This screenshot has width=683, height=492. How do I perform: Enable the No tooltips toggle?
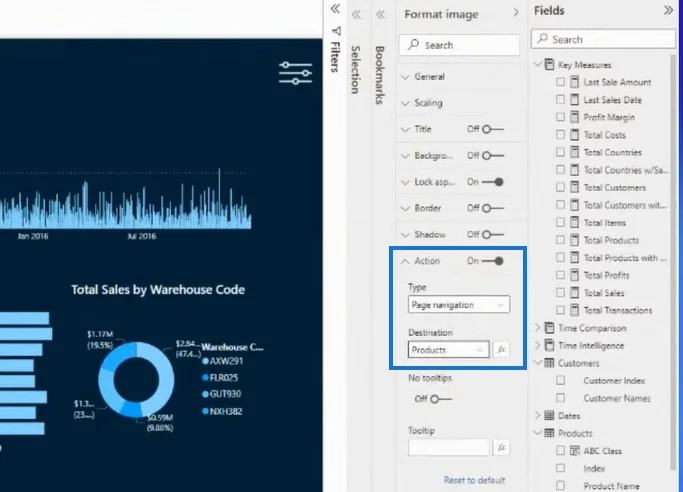[x=440, y=399]
